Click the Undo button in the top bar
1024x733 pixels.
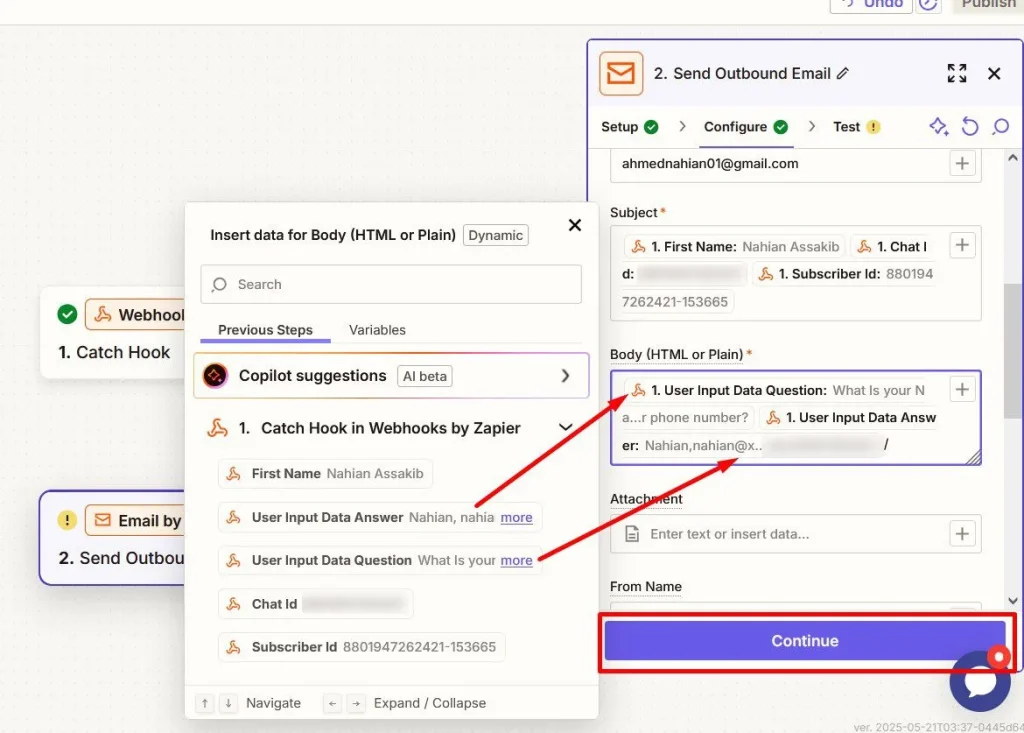point(871,5)
